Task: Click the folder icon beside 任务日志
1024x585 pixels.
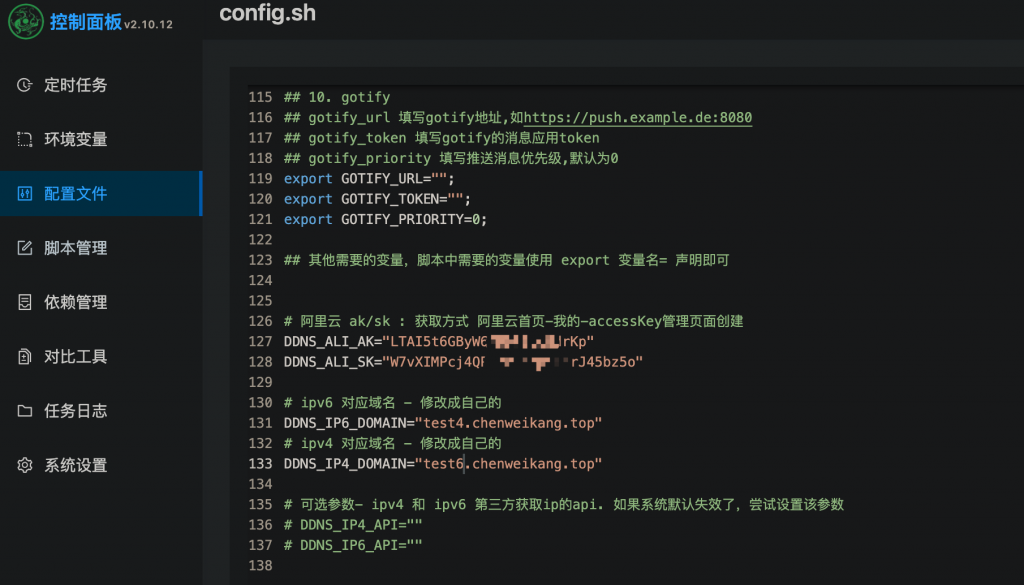Action: tap(25, 411)
